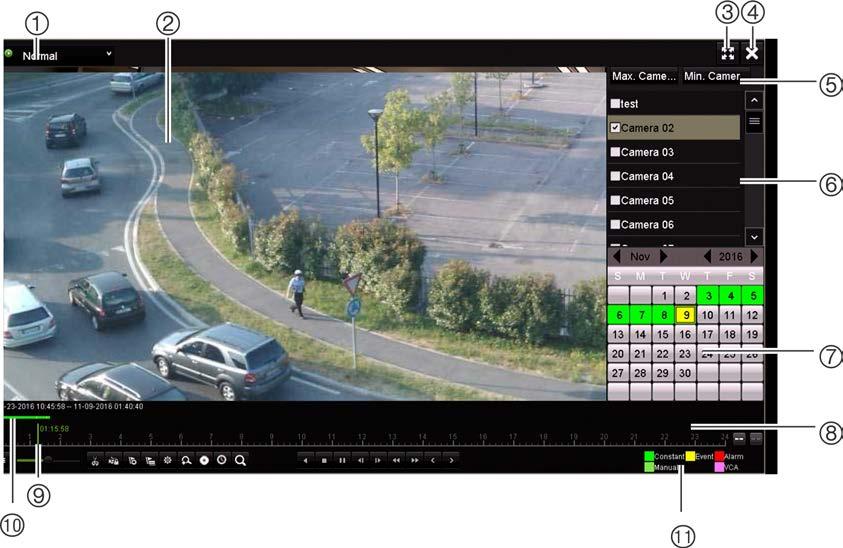Fast forward the recording

[x=415, y=460]
